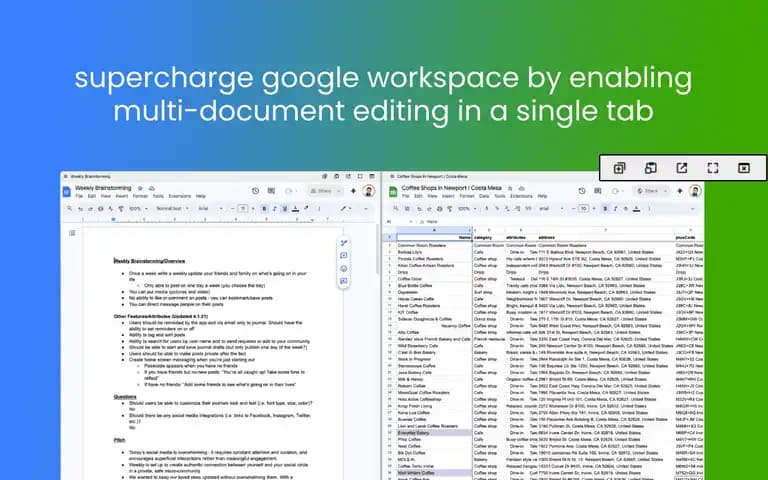Click the add-pane icon in enlarged callout toolbar
This screenshot has height=480, width=768.
pyautogui.click(x=619, y=168)
